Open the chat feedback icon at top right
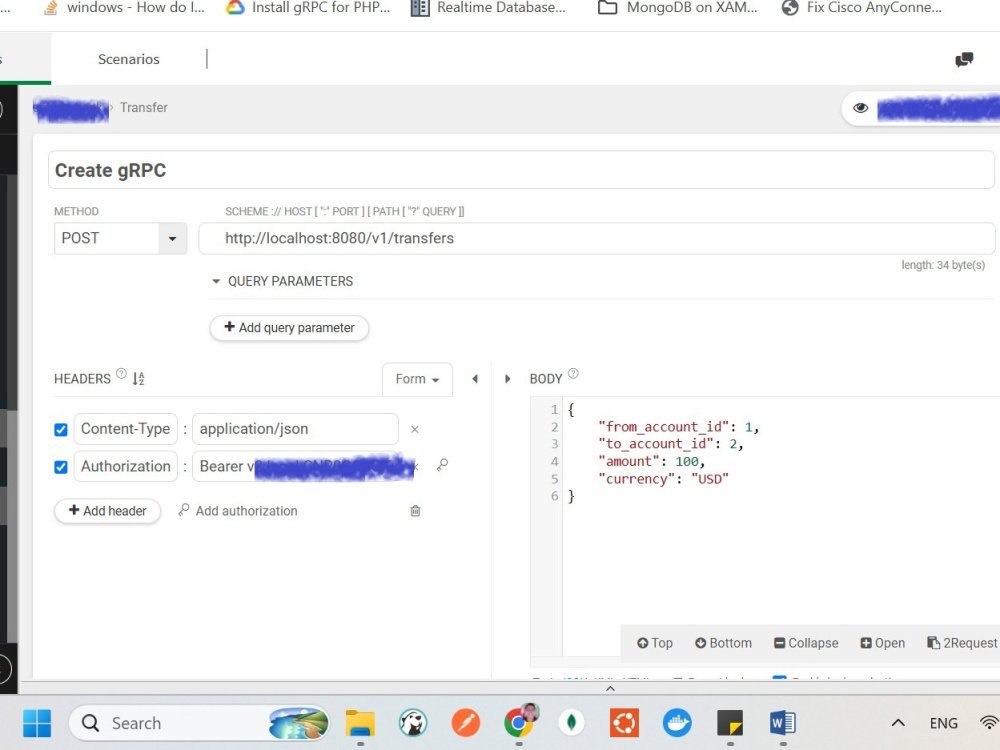This screenshot has width=1000, height=750. pyautogui.click(x=964, y=59)
